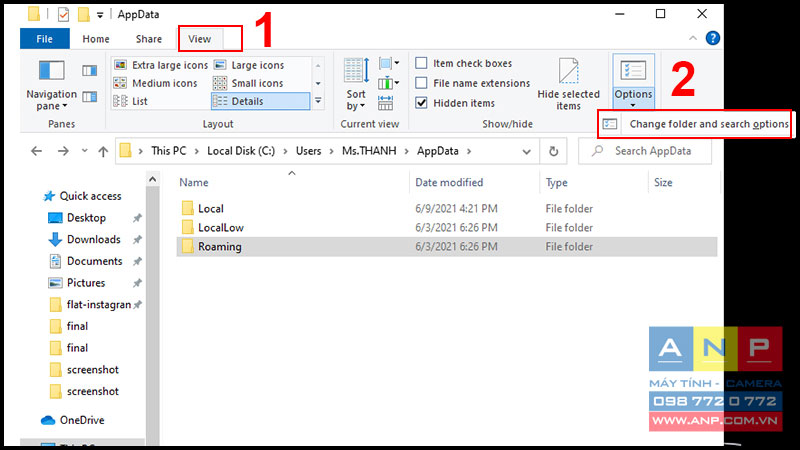Expand the layout gallery more arrow

click(x=318, y=101)
